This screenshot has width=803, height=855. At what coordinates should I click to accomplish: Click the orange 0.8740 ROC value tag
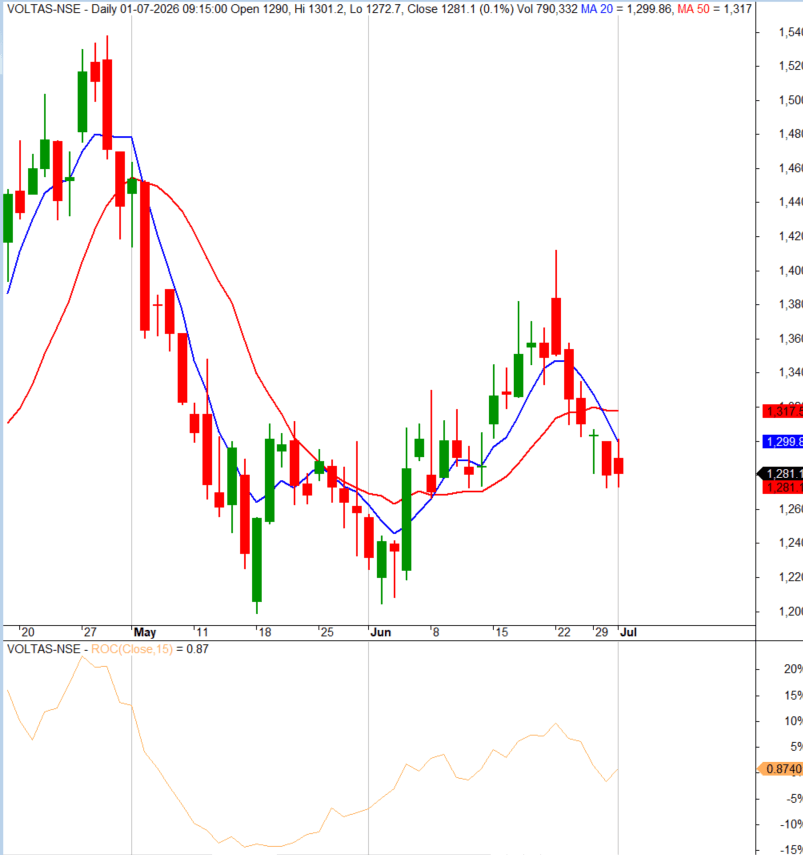pyautogui.click(x=781, y=769)
